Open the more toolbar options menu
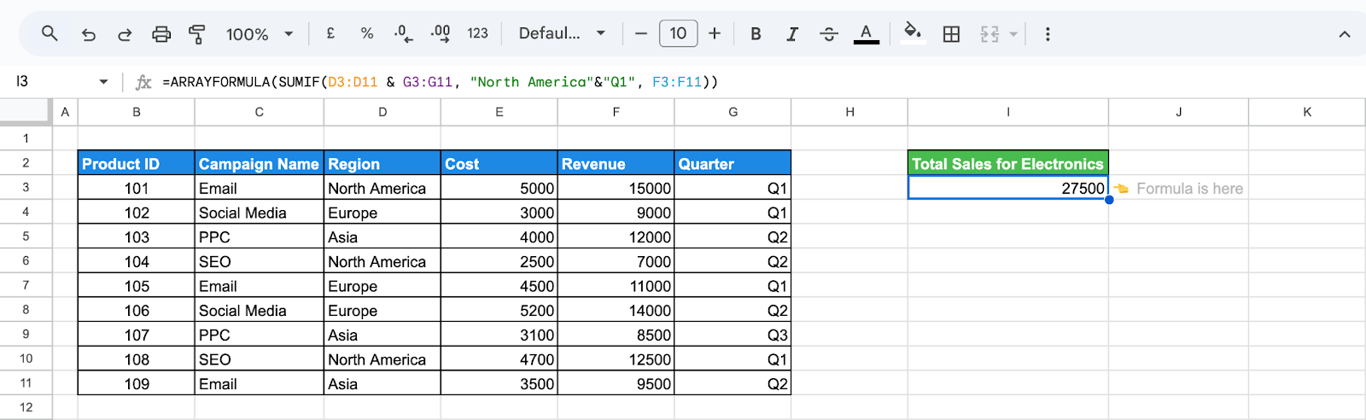Image resolution: width=1366 pixels, height=420 pixels. [1047, 34]
